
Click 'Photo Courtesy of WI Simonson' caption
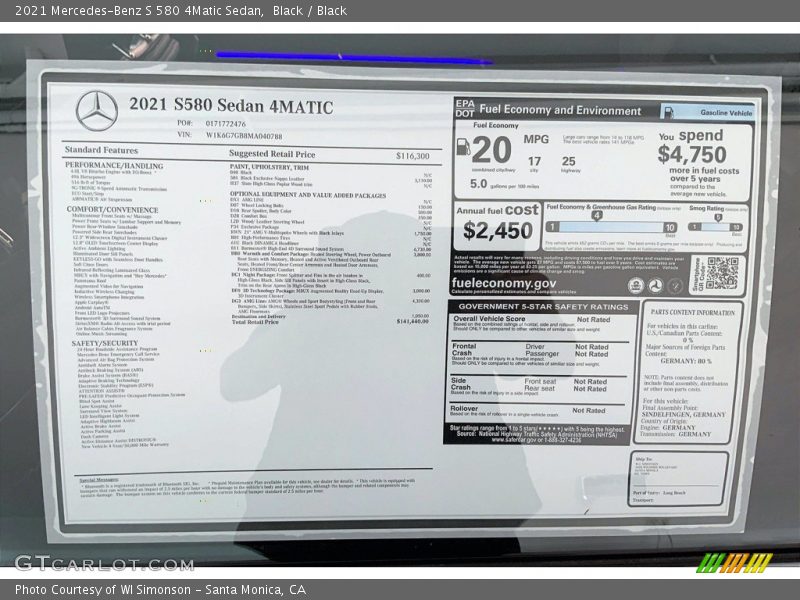103,590
